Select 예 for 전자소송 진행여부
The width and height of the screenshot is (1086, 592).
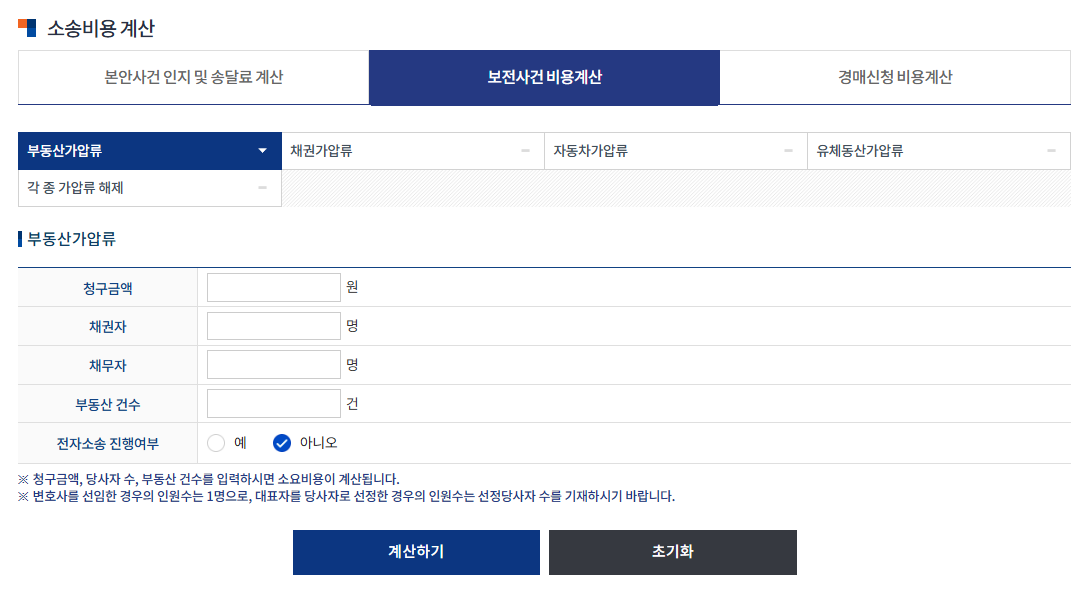point(216,442)
